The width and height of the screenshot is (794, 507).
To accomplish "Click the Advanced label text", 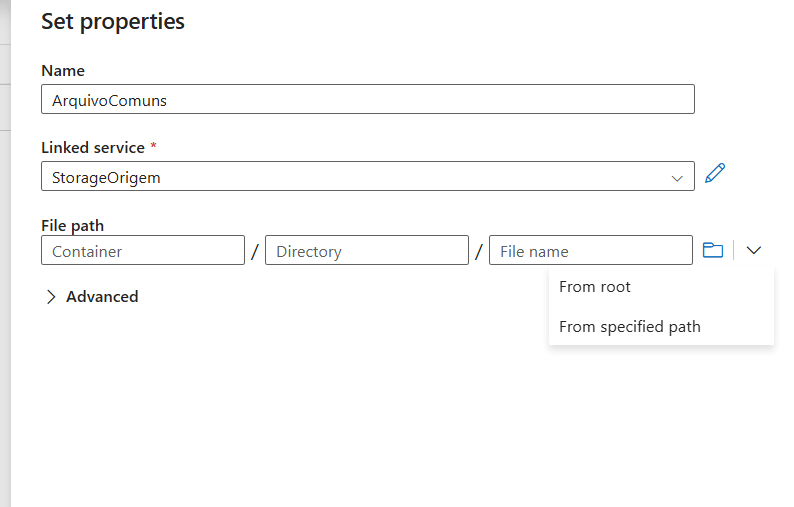I will tap(102, 297).
